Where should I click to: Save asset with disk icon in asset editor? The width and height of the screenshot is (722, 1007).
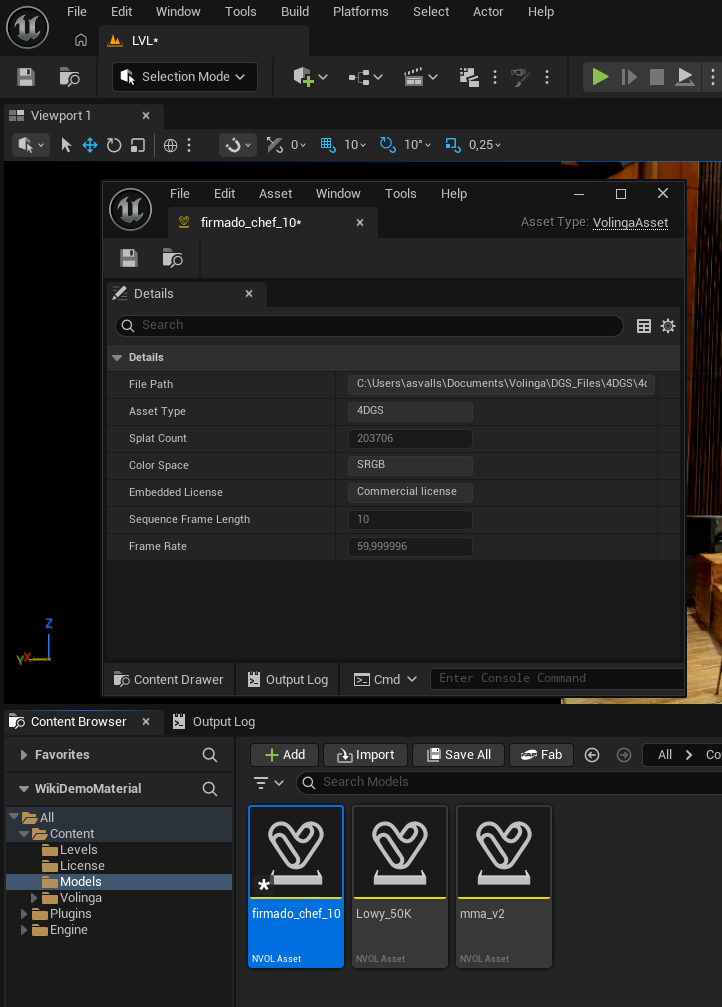coord(129,258)
